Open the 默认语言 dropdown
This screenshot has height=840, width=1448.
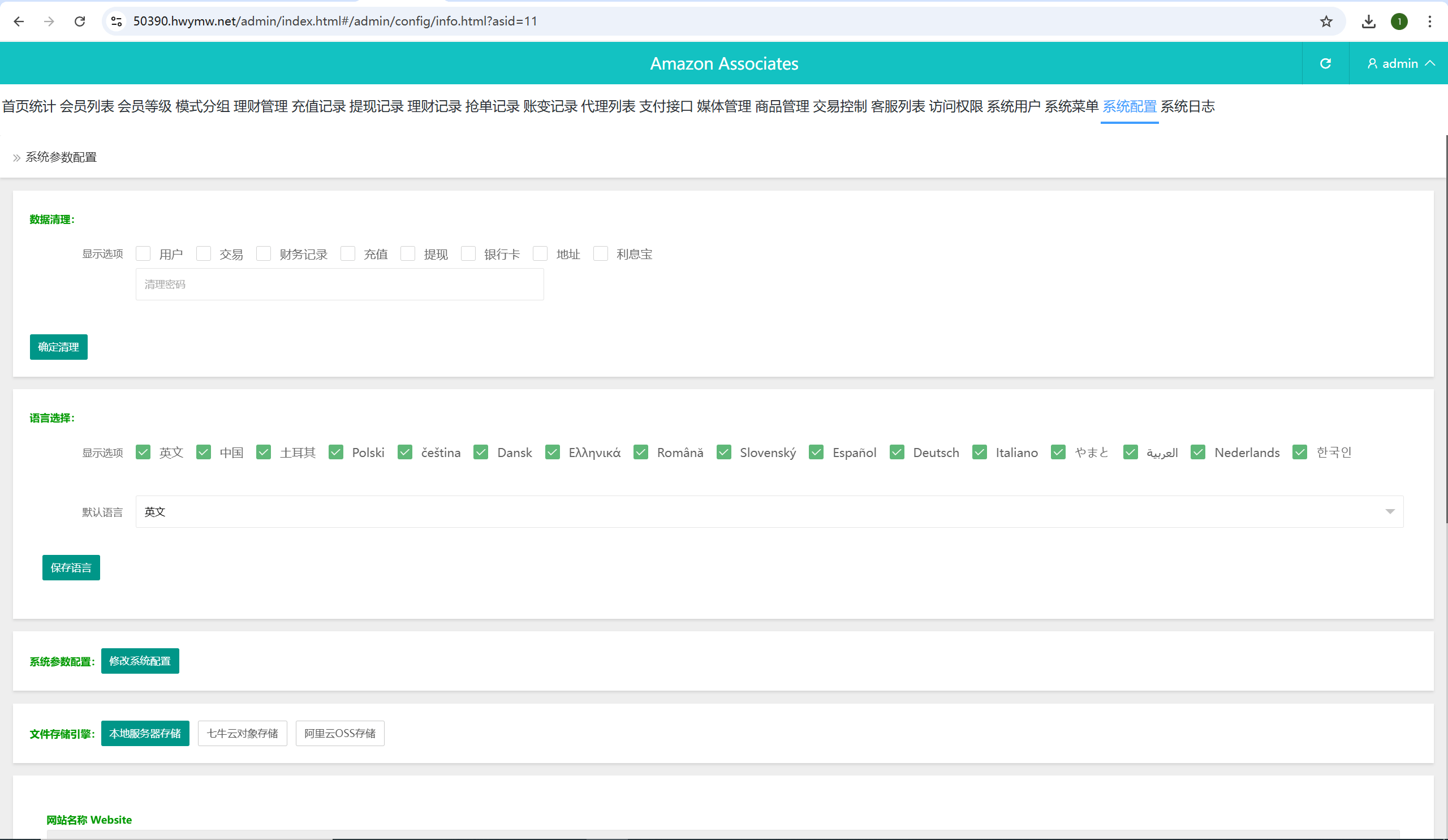tap(769, 511)
